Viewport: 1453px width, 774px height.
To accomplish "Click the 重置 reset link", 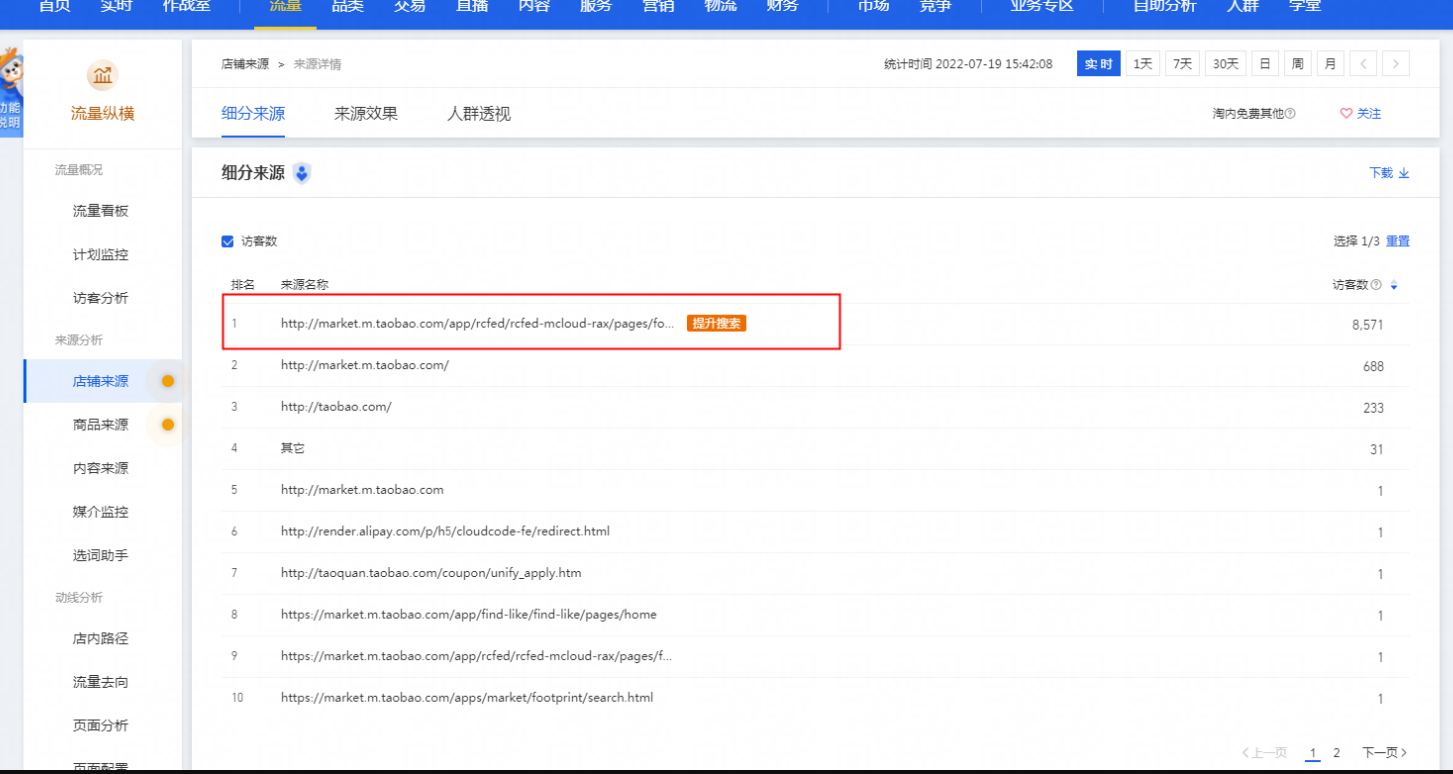I will (x=1398, y=241).
